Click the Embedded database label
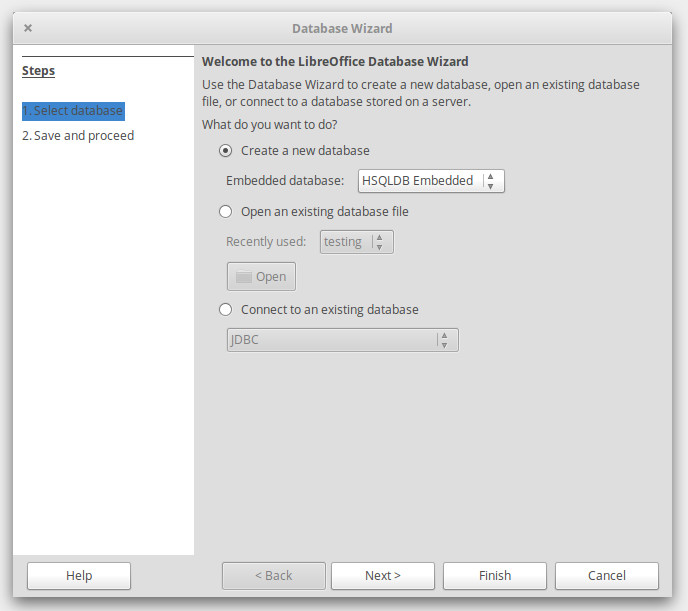This screenshot has width=688, height=611. click(x=285, y=181)
